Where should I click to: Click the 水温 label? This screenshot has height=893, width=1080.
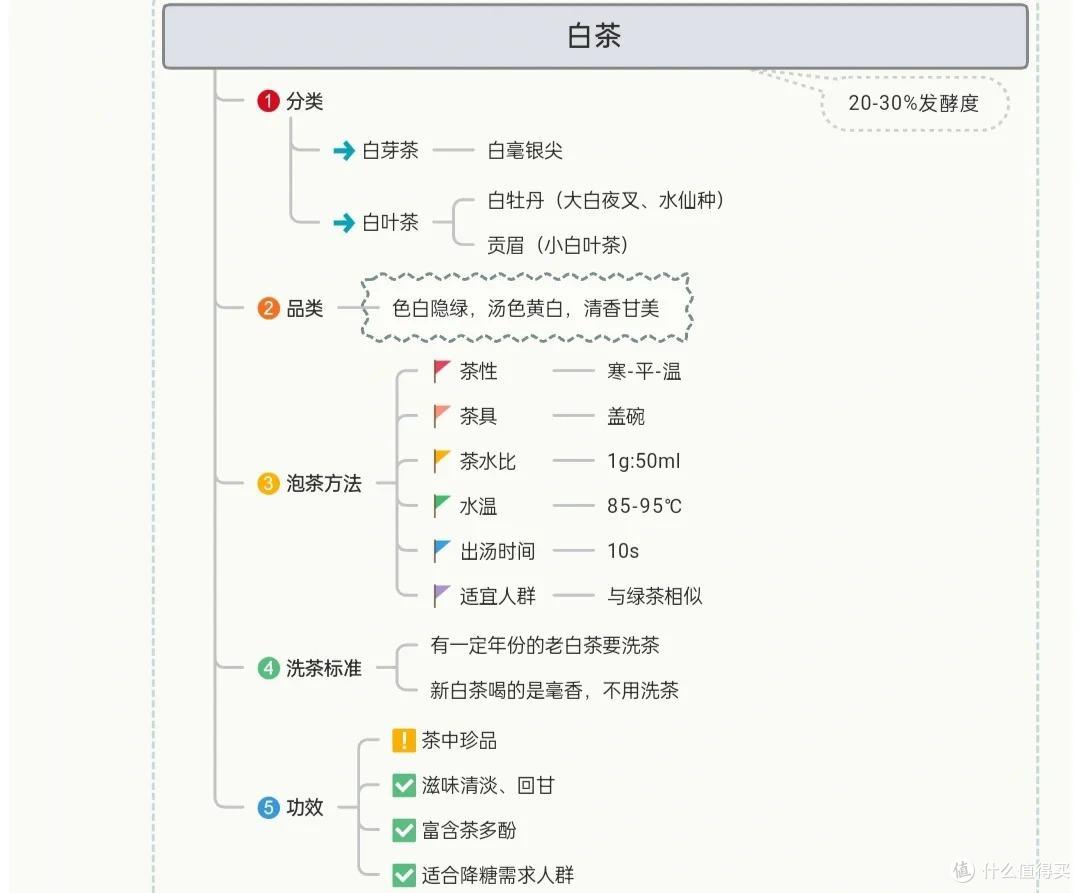479,506
